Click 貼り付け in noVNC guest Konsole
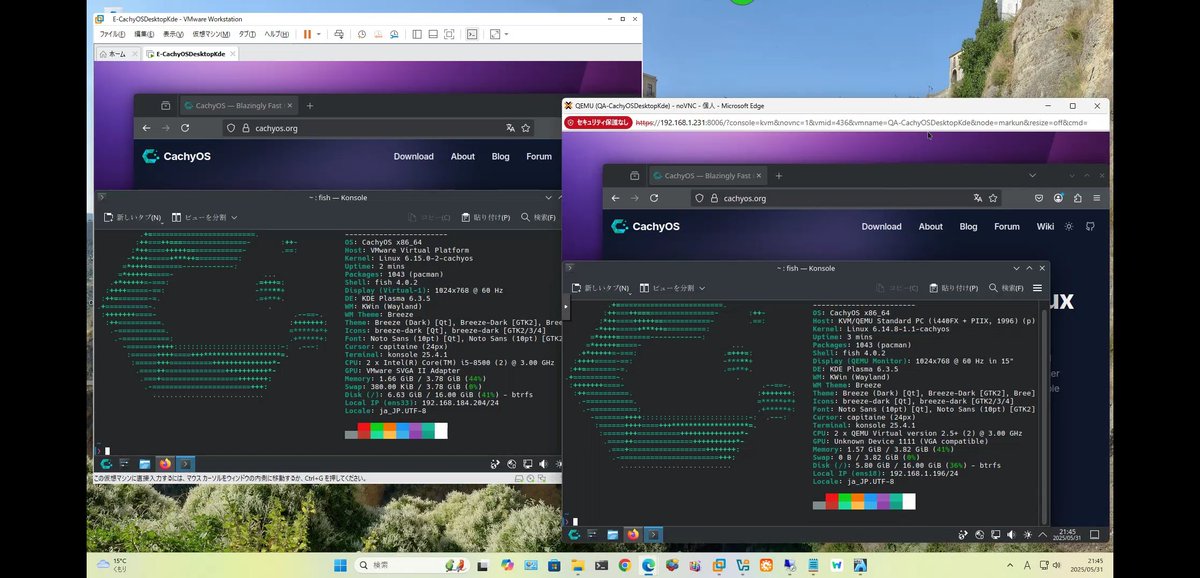This screenshot has height=578, width=1200. (953, 288)
